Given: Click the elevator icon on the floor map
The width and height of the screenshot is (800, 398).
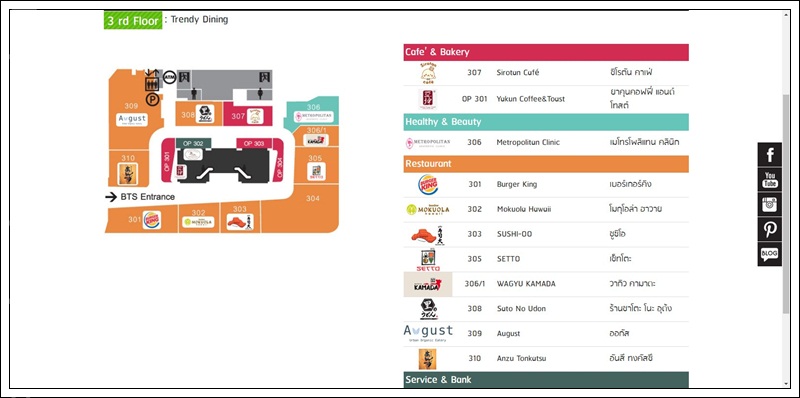Looking at the screenshot, I should click(x=152, y=84).
